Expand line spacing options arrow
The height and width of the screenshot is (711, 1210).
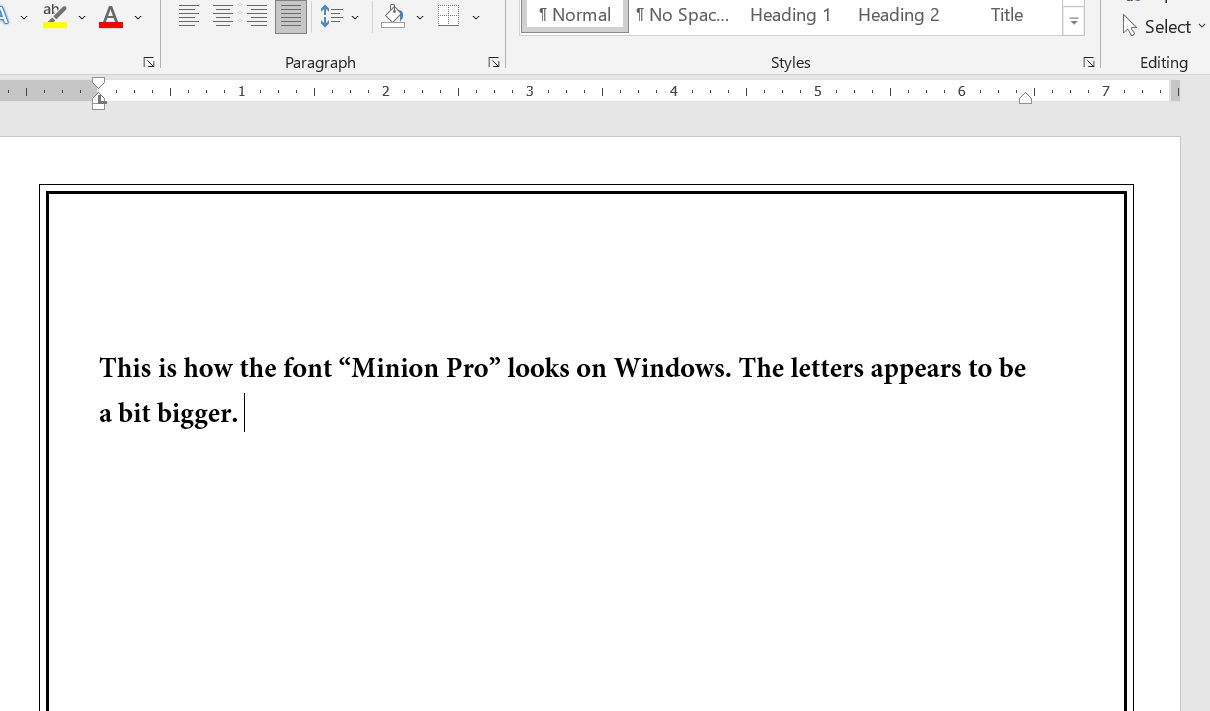355,17
